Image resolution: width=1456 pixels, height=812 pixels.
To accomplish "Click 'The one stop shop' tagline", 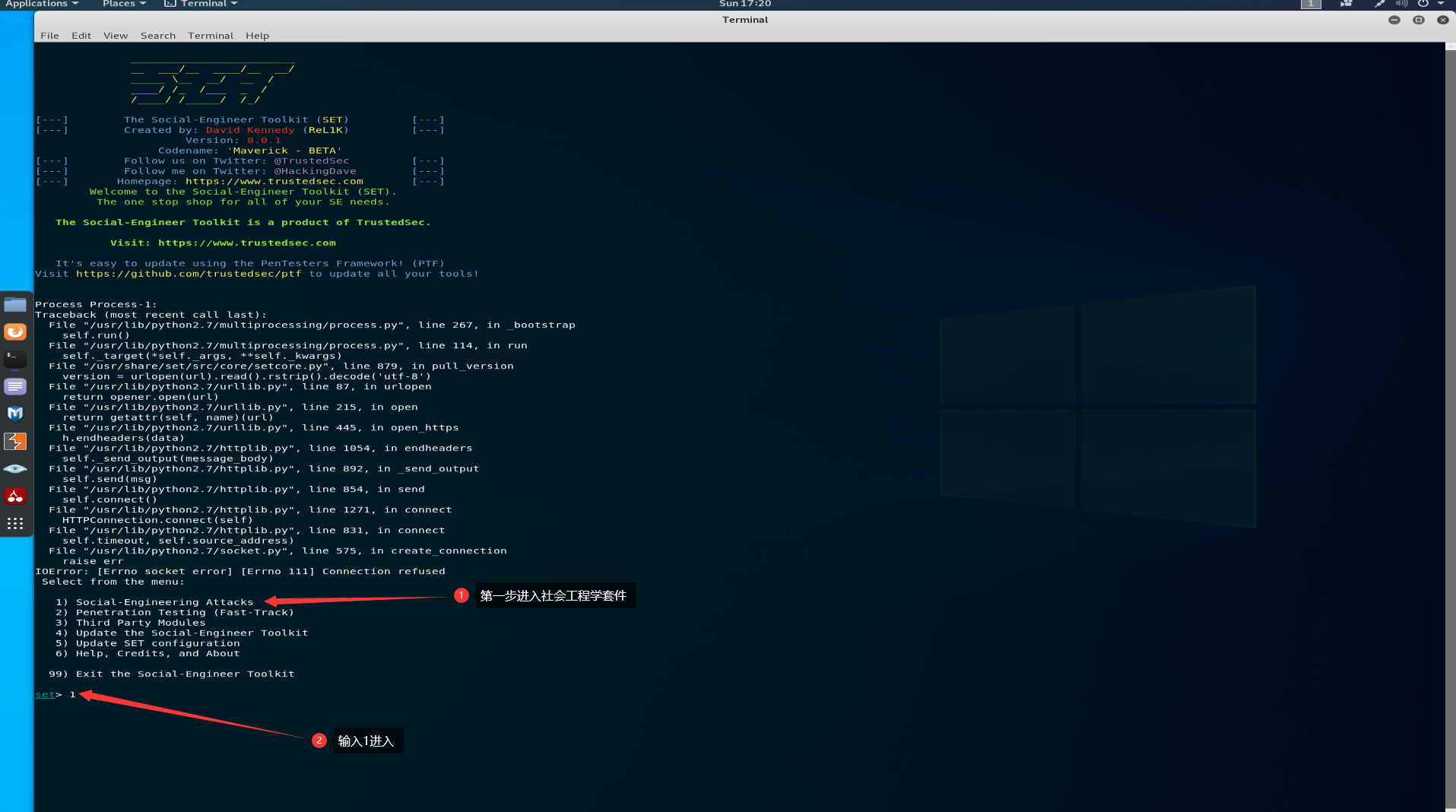I will [243, 202].
